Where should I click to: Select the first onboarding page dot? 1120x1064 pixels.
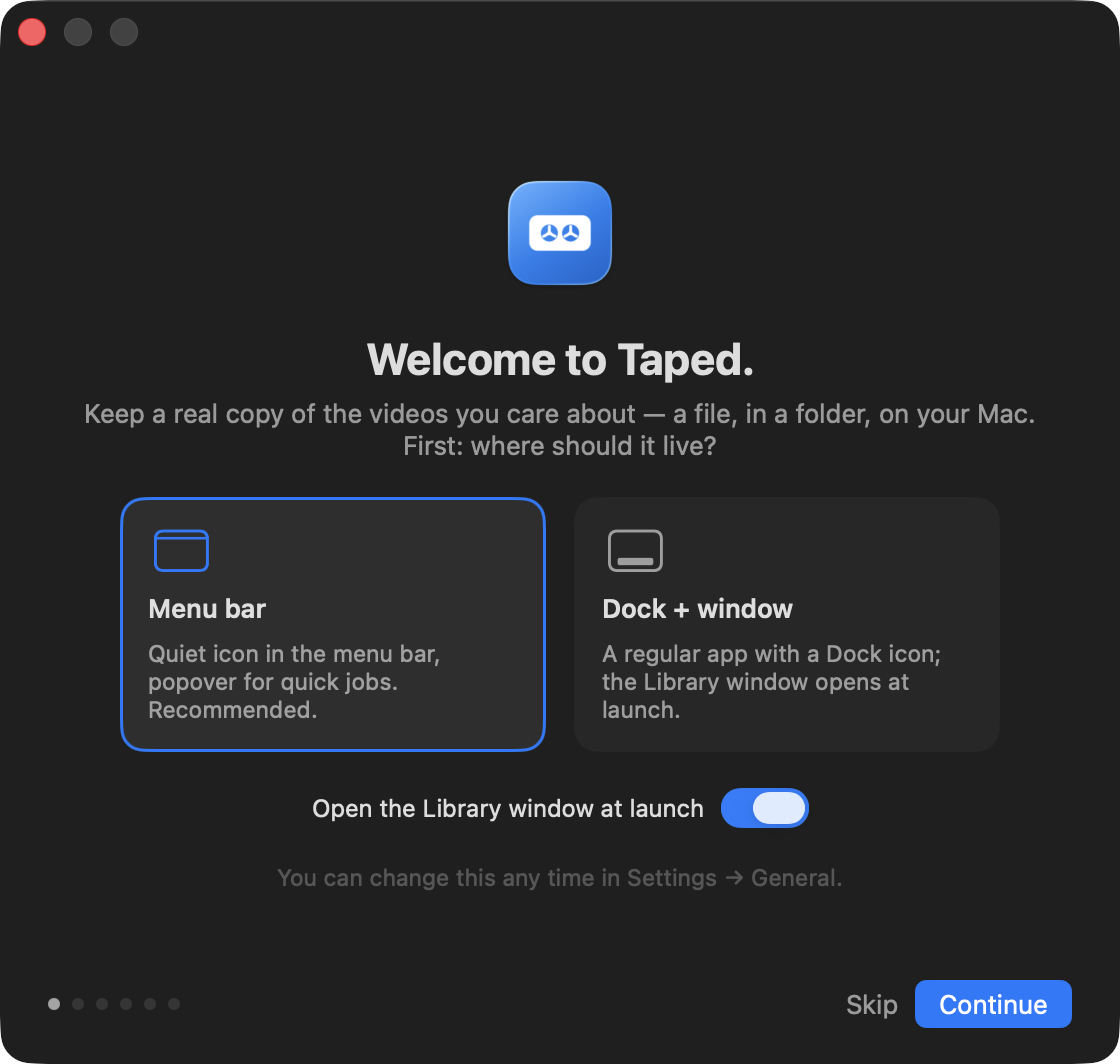pyautogui.click(x=54, y=1004)
